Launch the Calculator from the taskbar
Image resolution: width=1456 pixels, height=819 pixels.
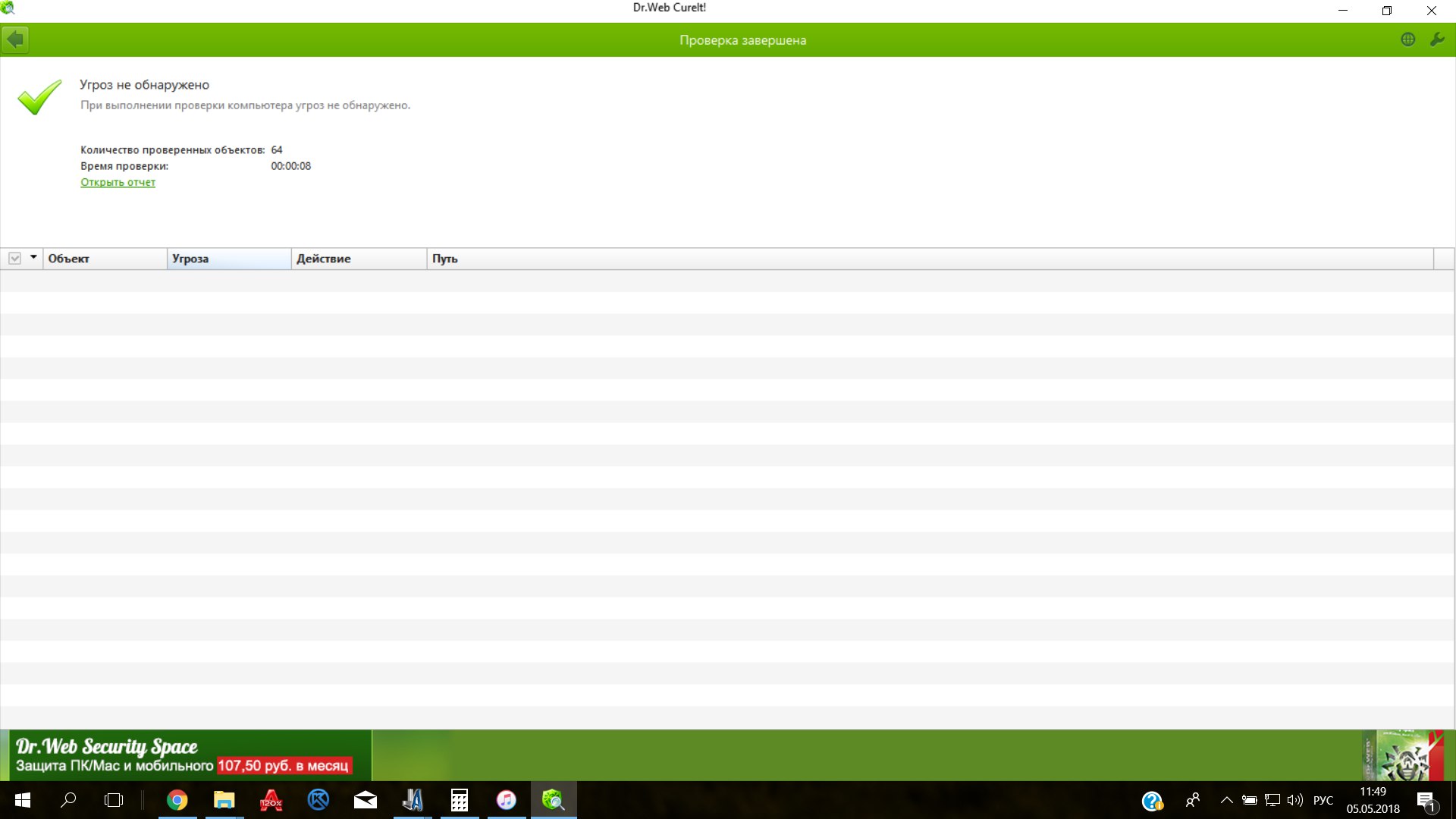459,800
